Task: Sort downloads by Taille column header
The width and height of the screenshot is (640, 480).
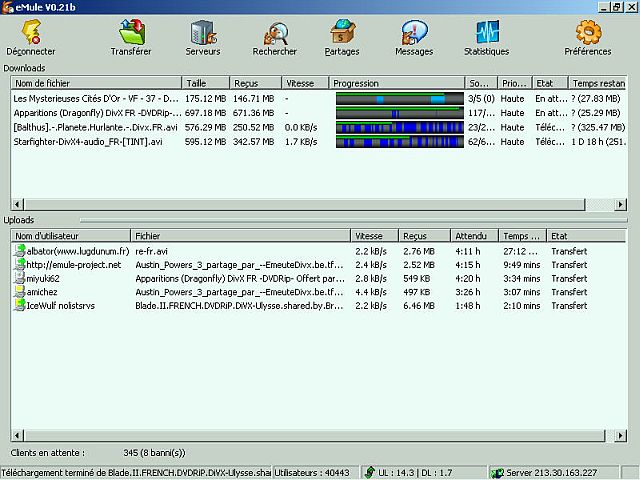Action: 205,83
